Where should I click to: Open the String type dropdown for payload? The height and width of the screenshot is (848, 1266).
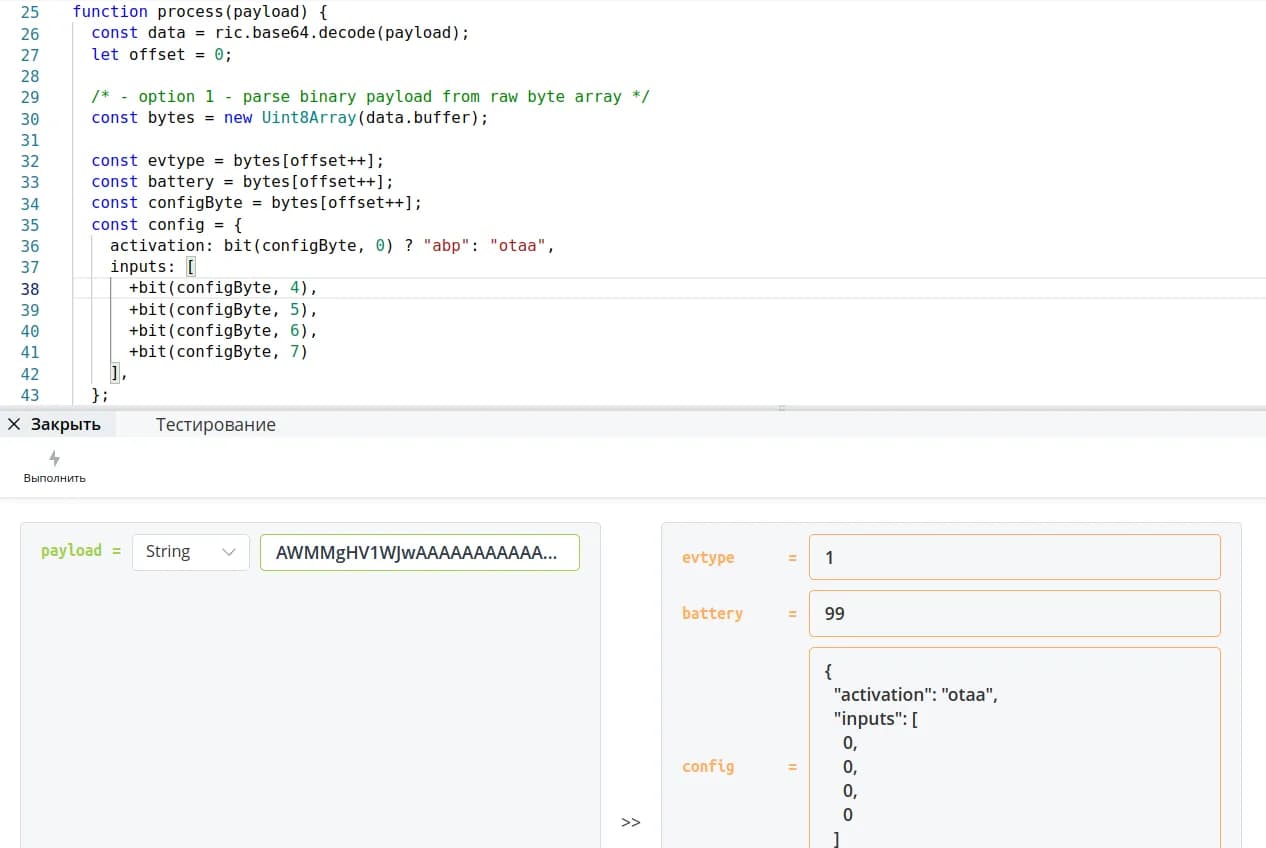point(190,552)
